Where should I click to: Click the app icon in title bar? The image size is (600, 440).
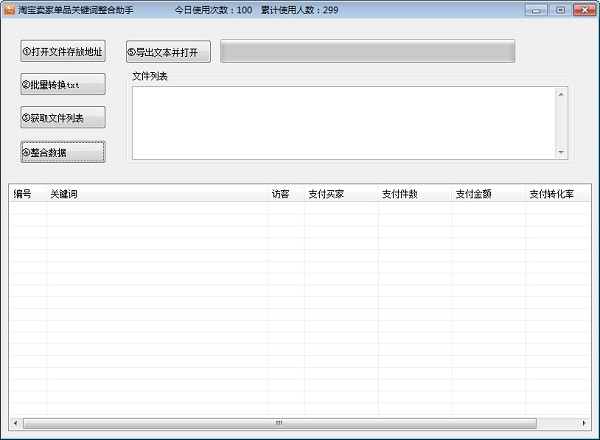coord(9,10)
